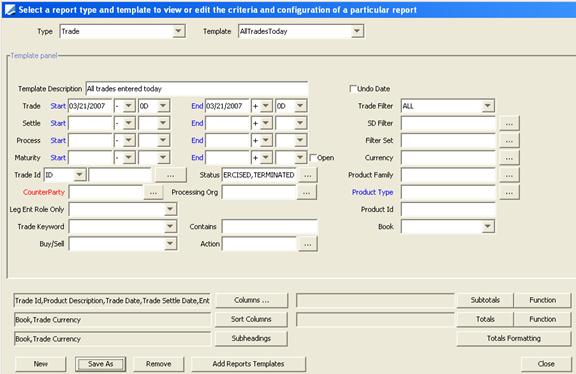The height and width of the screenshot is (374, 576).
Task: Click the CounterParty input field
Action: click(x=106, y=192)
